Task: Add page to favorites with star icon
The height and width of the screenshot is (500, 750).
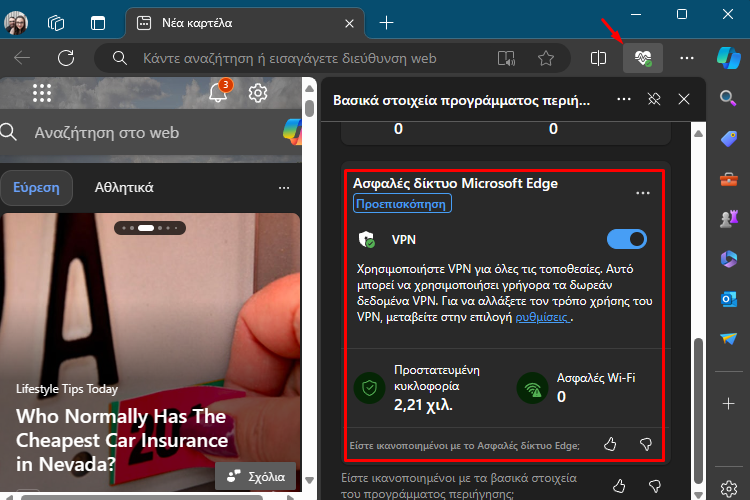Action: 546,58
